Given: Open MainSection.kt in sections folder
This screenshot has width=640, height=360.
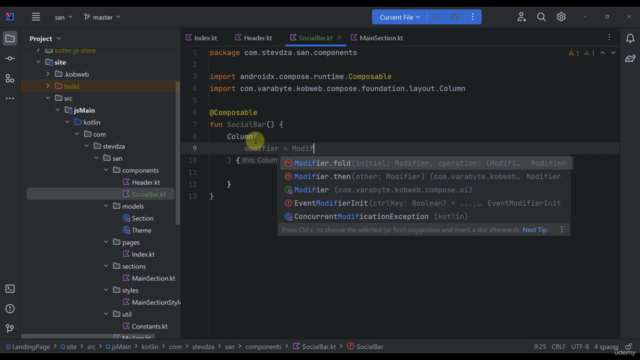Looking at the screenshot, I should tap(149, 278).
